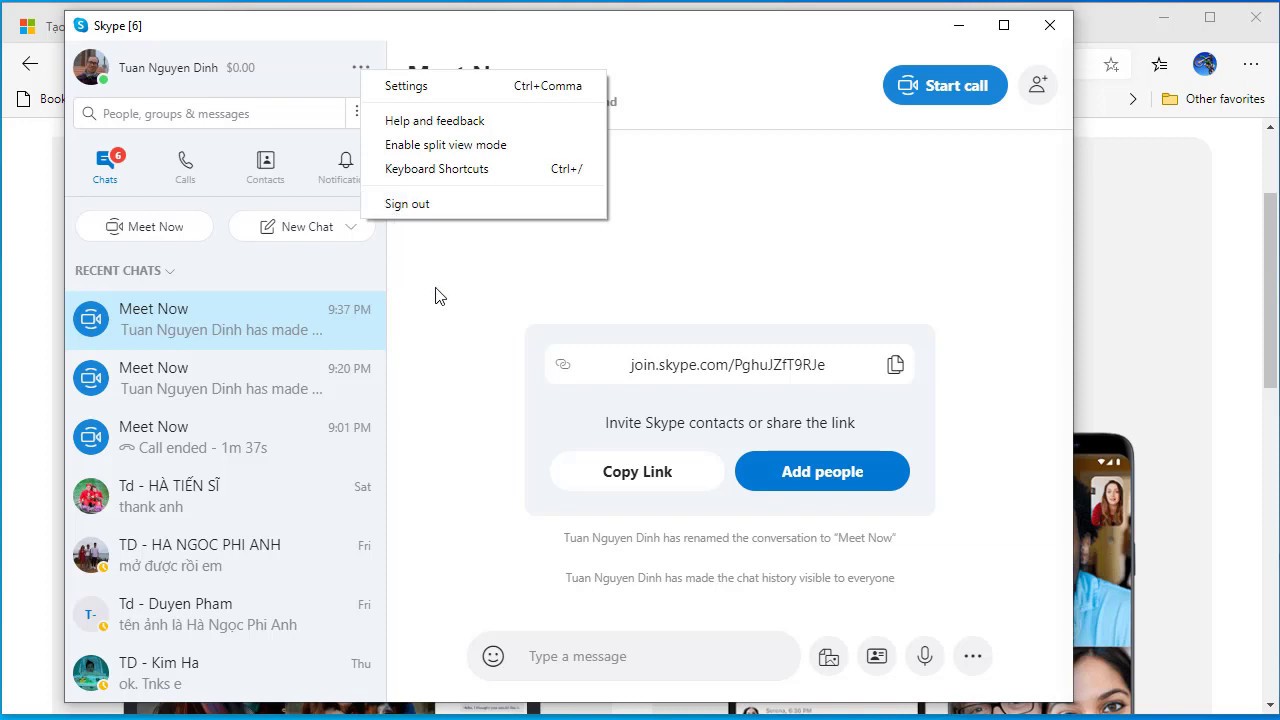Image resolution: width=1280 pixels, height=720 pixels.
Task: Open the browser settings ellipsis menu
Action: pos(1251,65)
